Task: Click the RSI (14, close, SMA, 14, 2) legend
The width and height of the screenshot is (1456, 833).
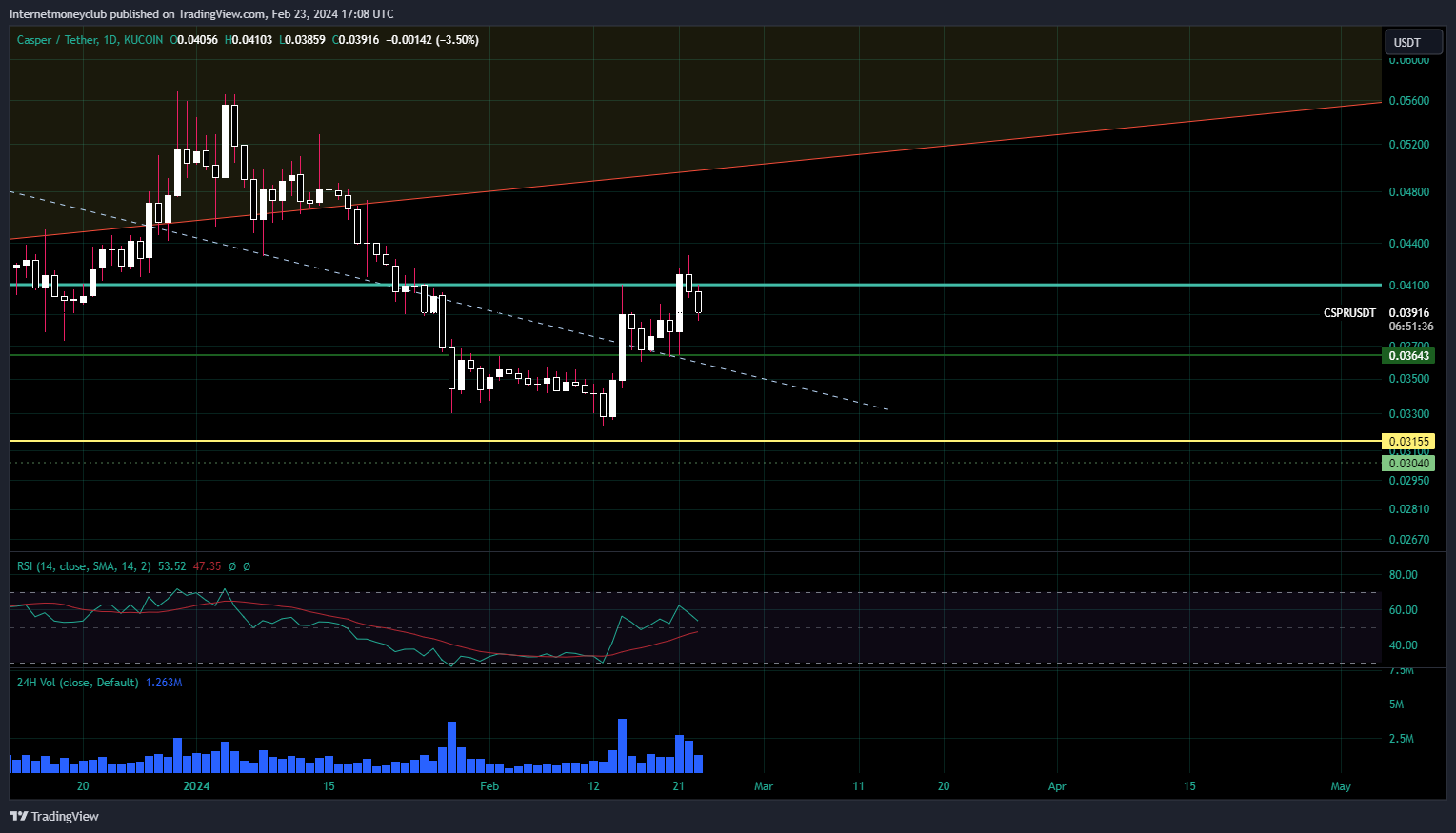Action: (84, 566)
